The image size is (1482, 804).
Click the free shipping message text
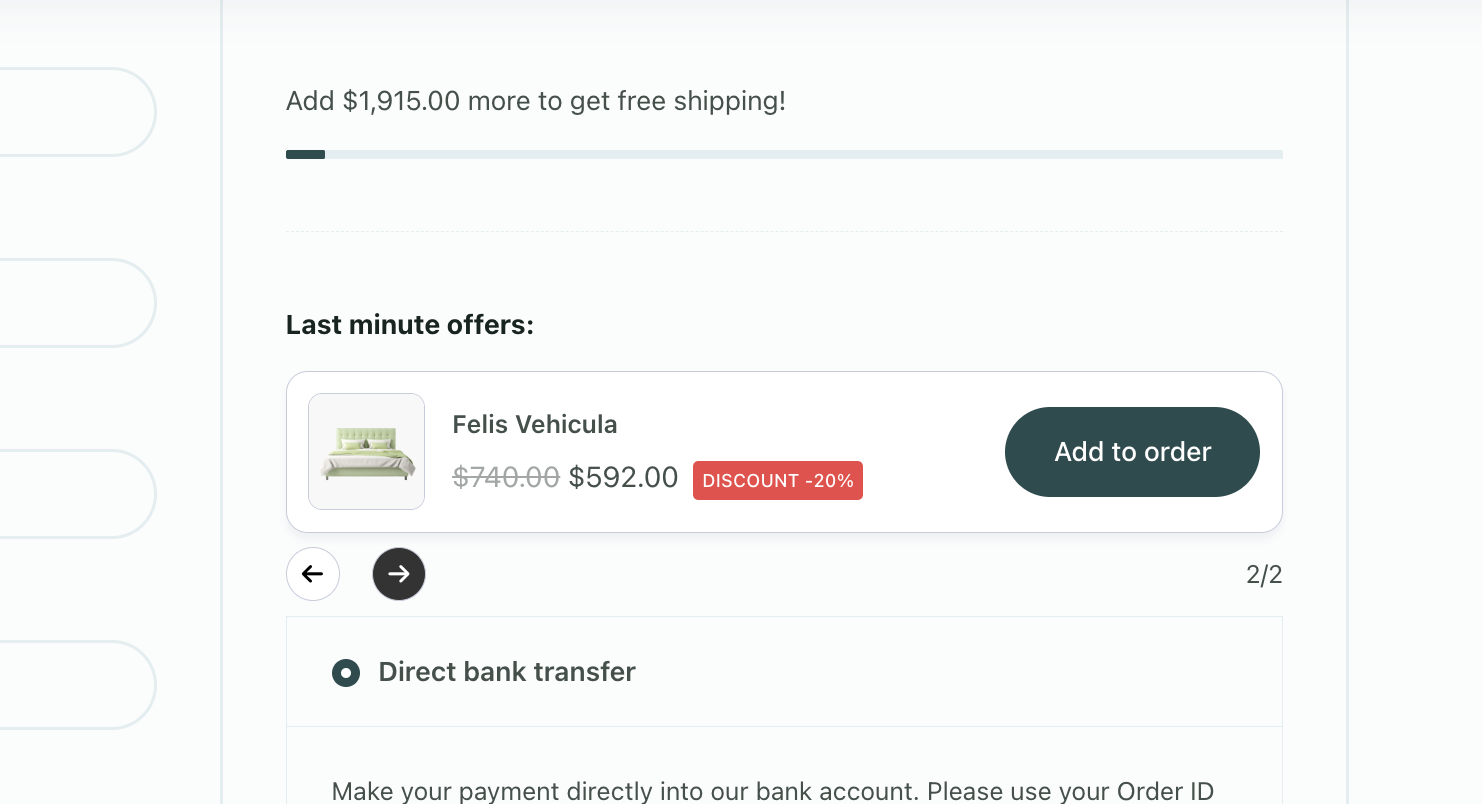tap(535, 101)
